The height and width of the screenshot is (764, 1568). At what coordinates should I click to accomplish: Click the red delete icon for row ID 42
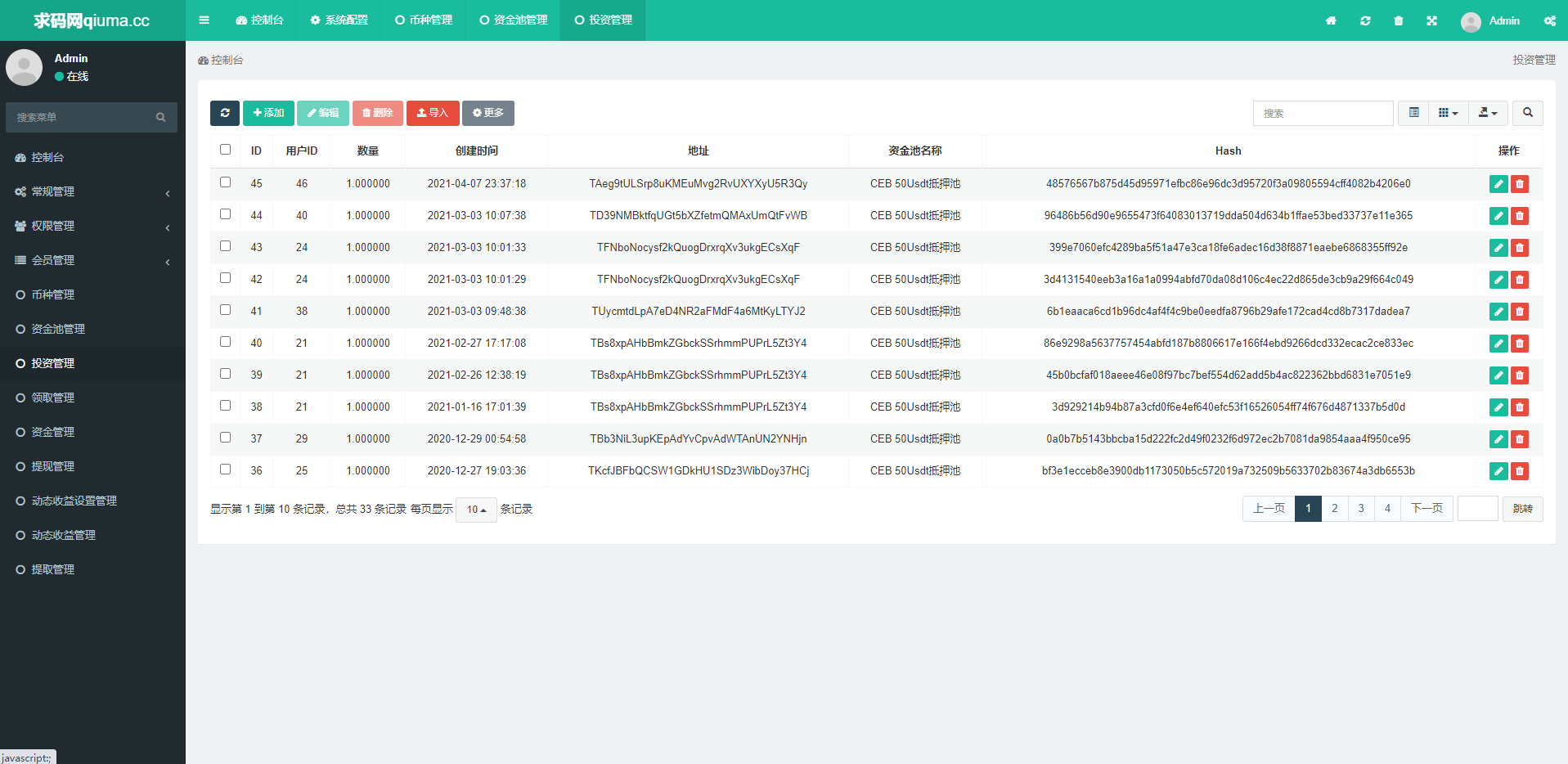[1520, 280]
